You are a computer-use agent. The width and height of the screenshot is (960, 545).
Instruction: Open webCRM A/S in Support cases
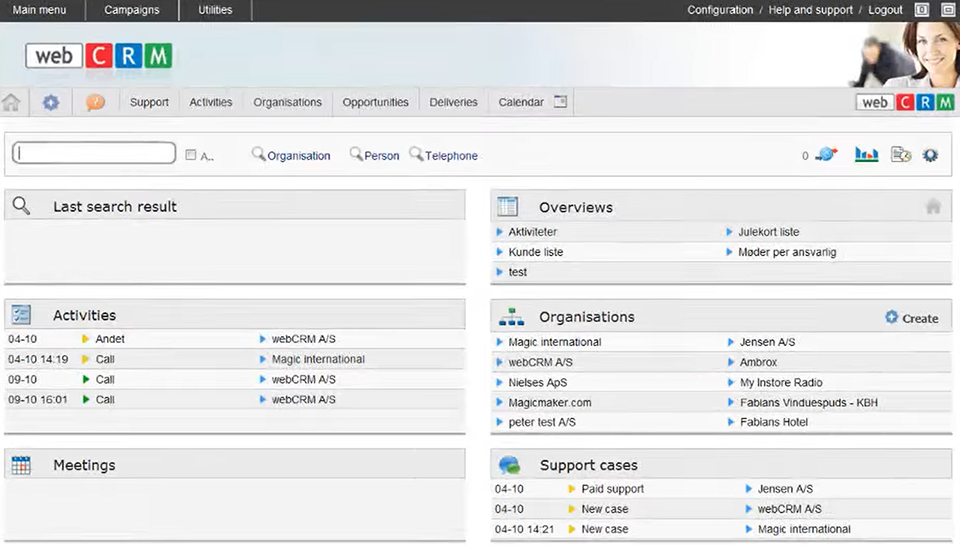point(790,509)
